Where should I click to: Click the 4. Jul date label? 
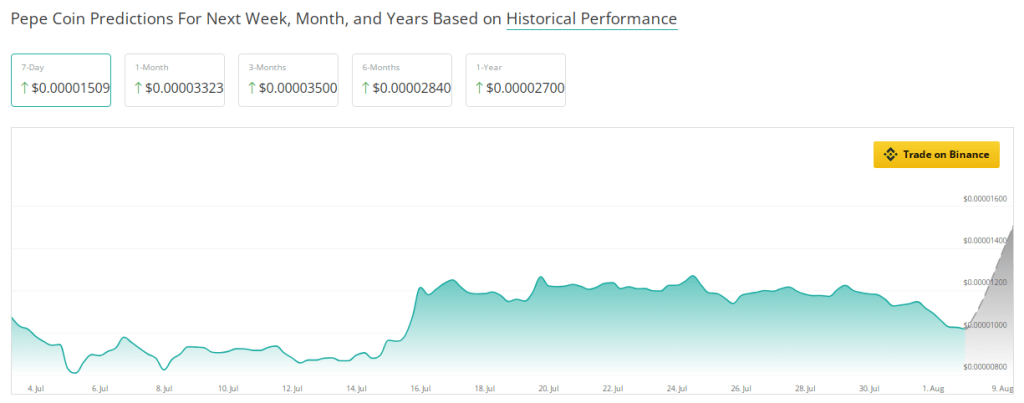click(36, 387)
